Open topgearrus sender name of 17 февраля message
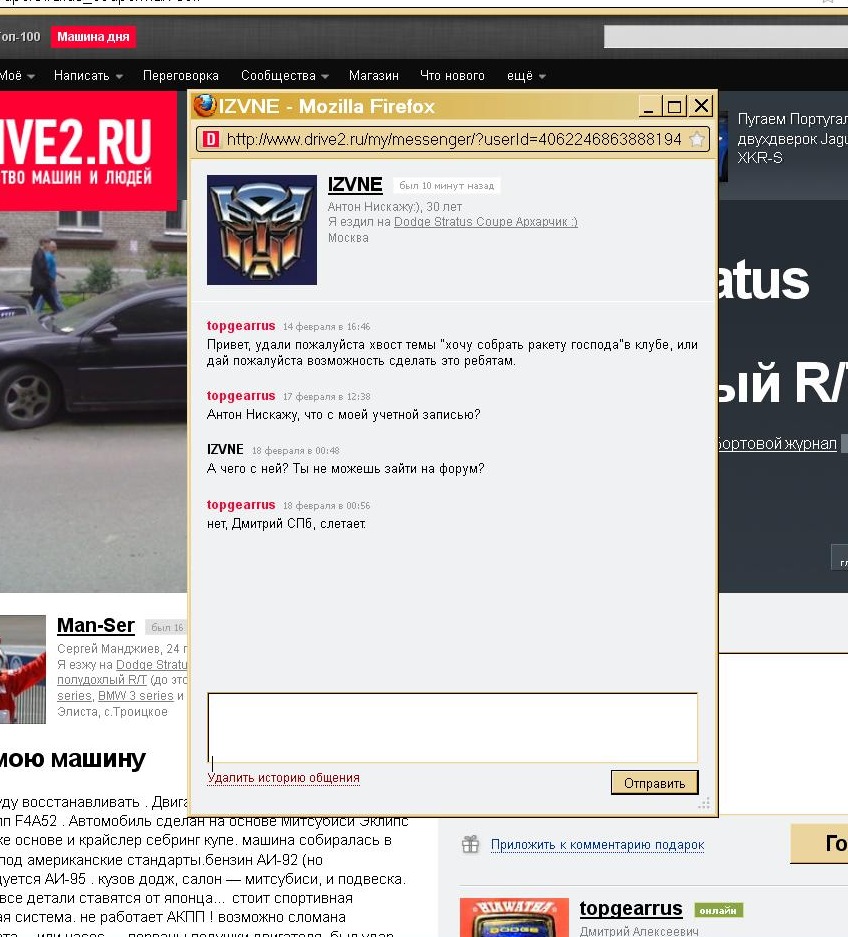 pyautogui.click(x=241, y=396)
